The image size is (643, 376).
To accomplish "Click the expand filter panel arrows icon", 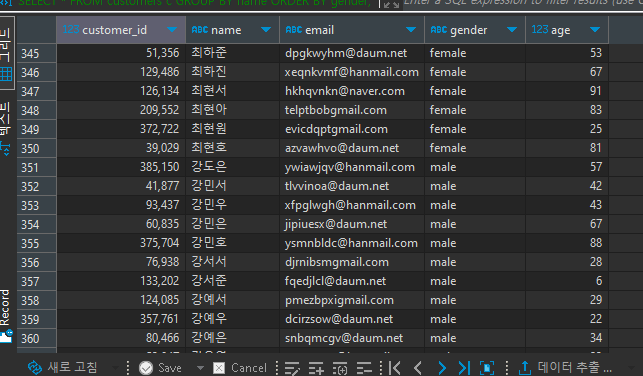I will tap(391, 4).
